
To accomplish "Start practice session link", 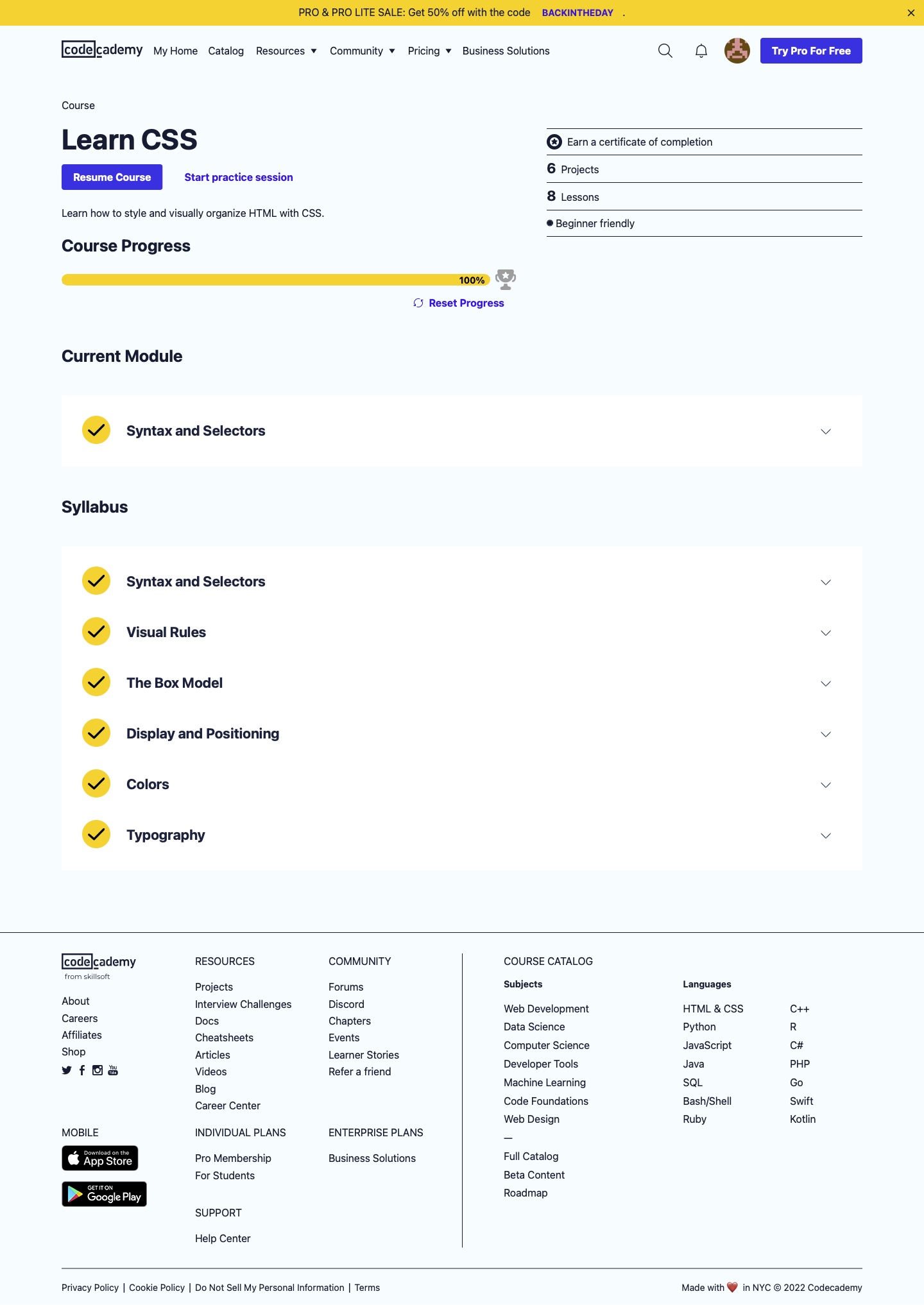I will tap(239, 177).
